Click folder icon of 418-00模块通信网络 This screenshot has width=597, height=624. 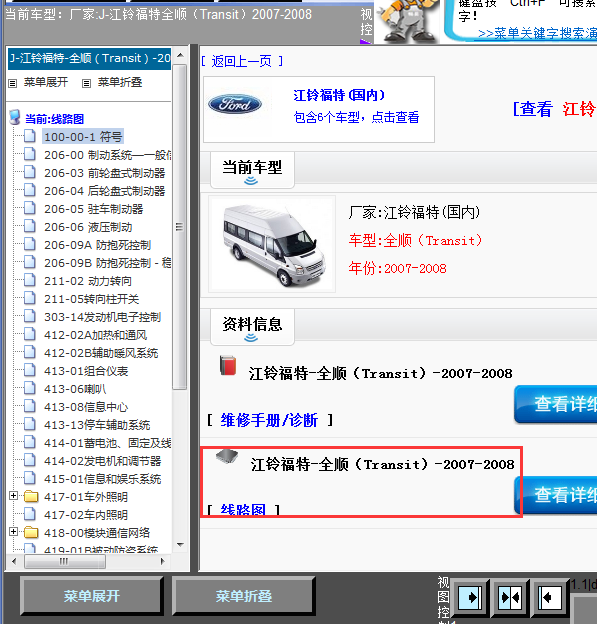pos(31,532)
